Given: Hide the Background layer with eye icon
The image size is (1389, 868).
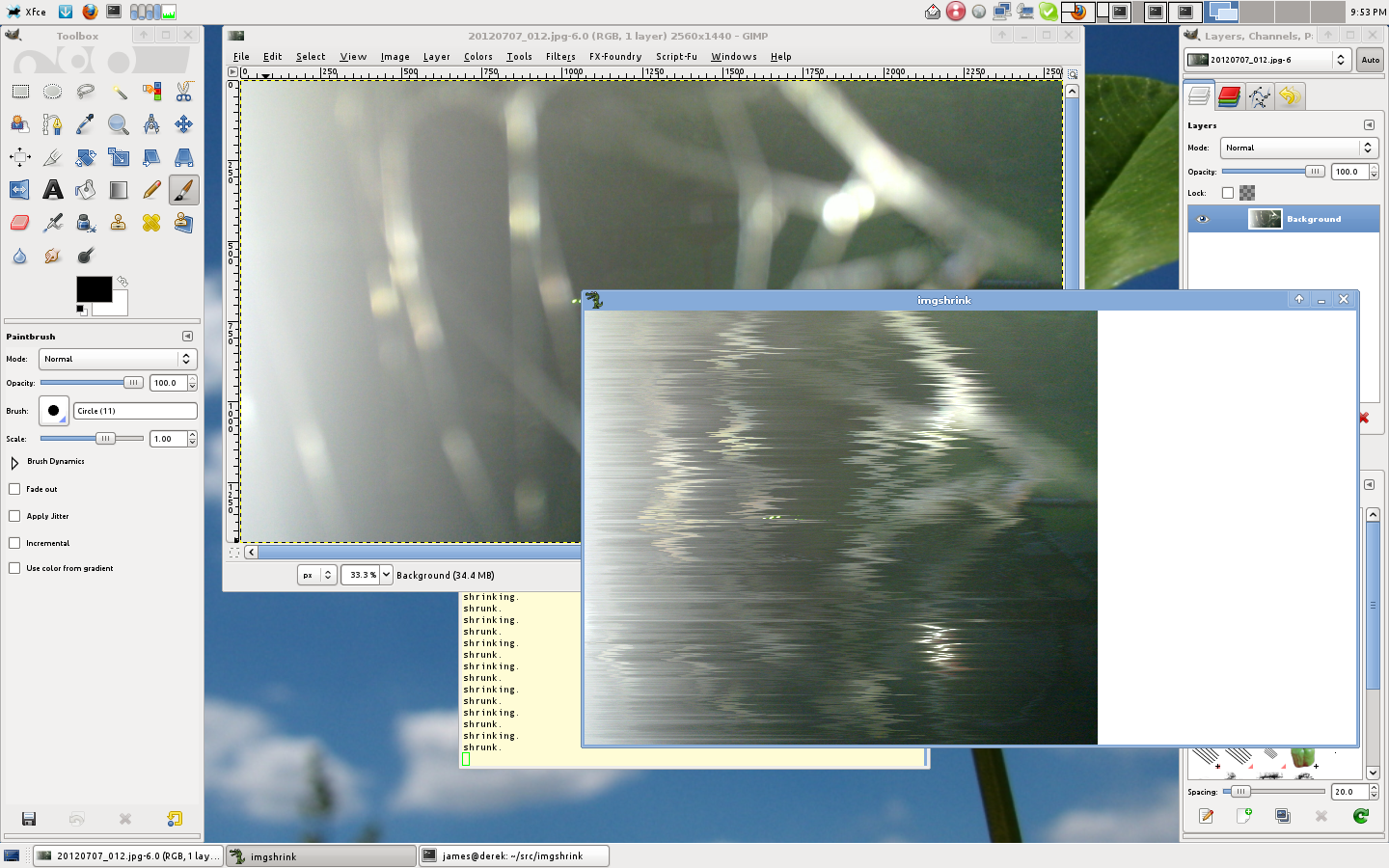Looking at the screenshot, I should 1202,219.
